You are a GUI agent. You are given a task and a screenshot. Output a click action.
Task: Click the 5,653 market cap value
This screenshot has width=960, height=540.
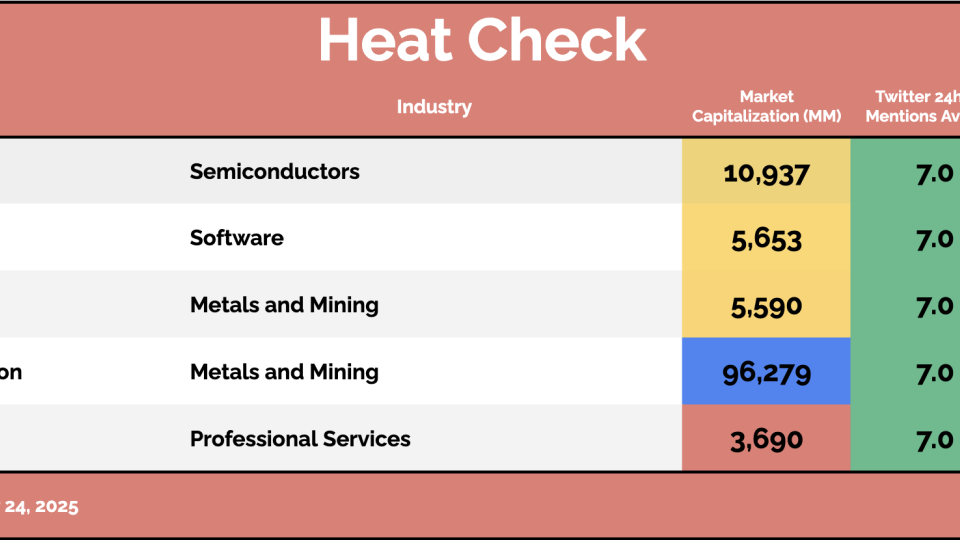tap(766, 239)
